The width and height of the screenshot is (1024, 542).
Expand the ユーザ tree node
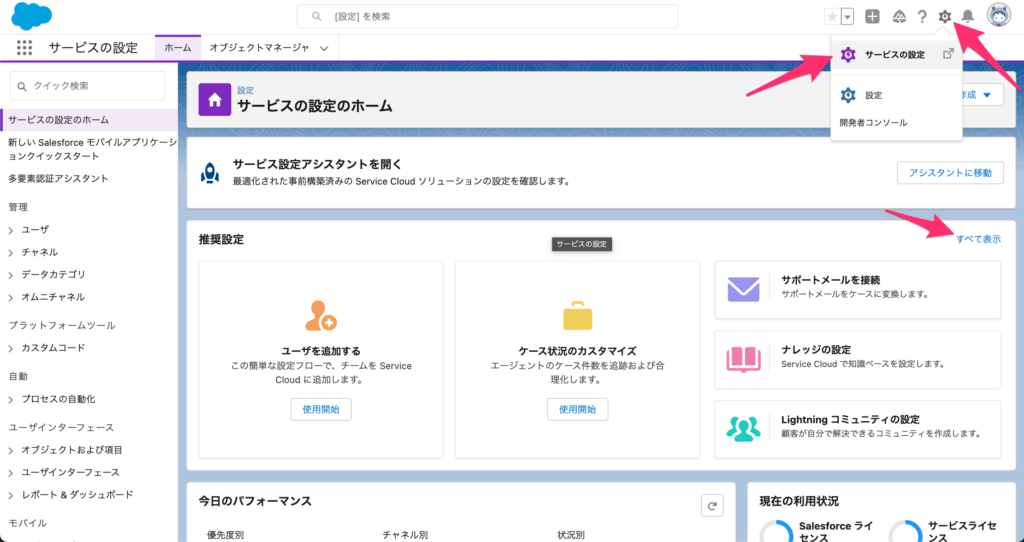pyautogui.click(x=10, y=231)
